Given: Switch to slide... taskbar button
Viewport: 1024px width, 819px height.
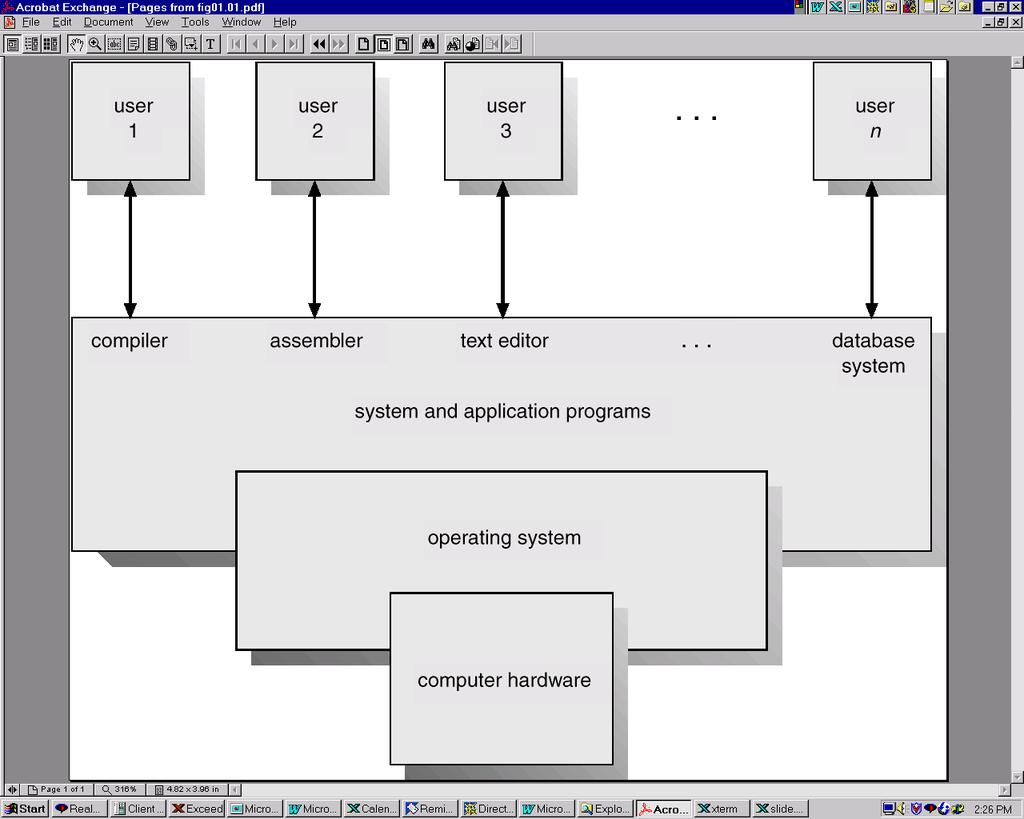Looking at the screenshot, I should pos(780,809).
